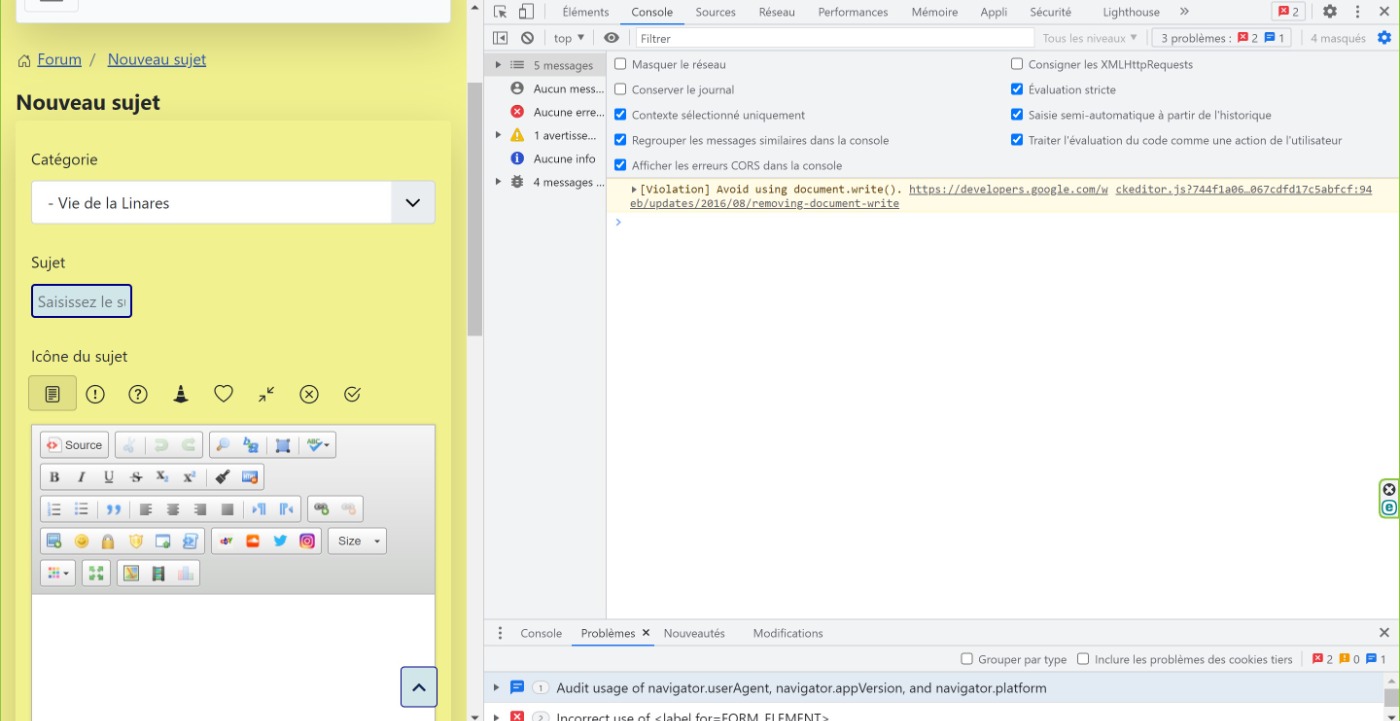The width and height of the screenshot is (1400, 721).
Task: Choose the question mark topic icon
Action: pos(138,394)
